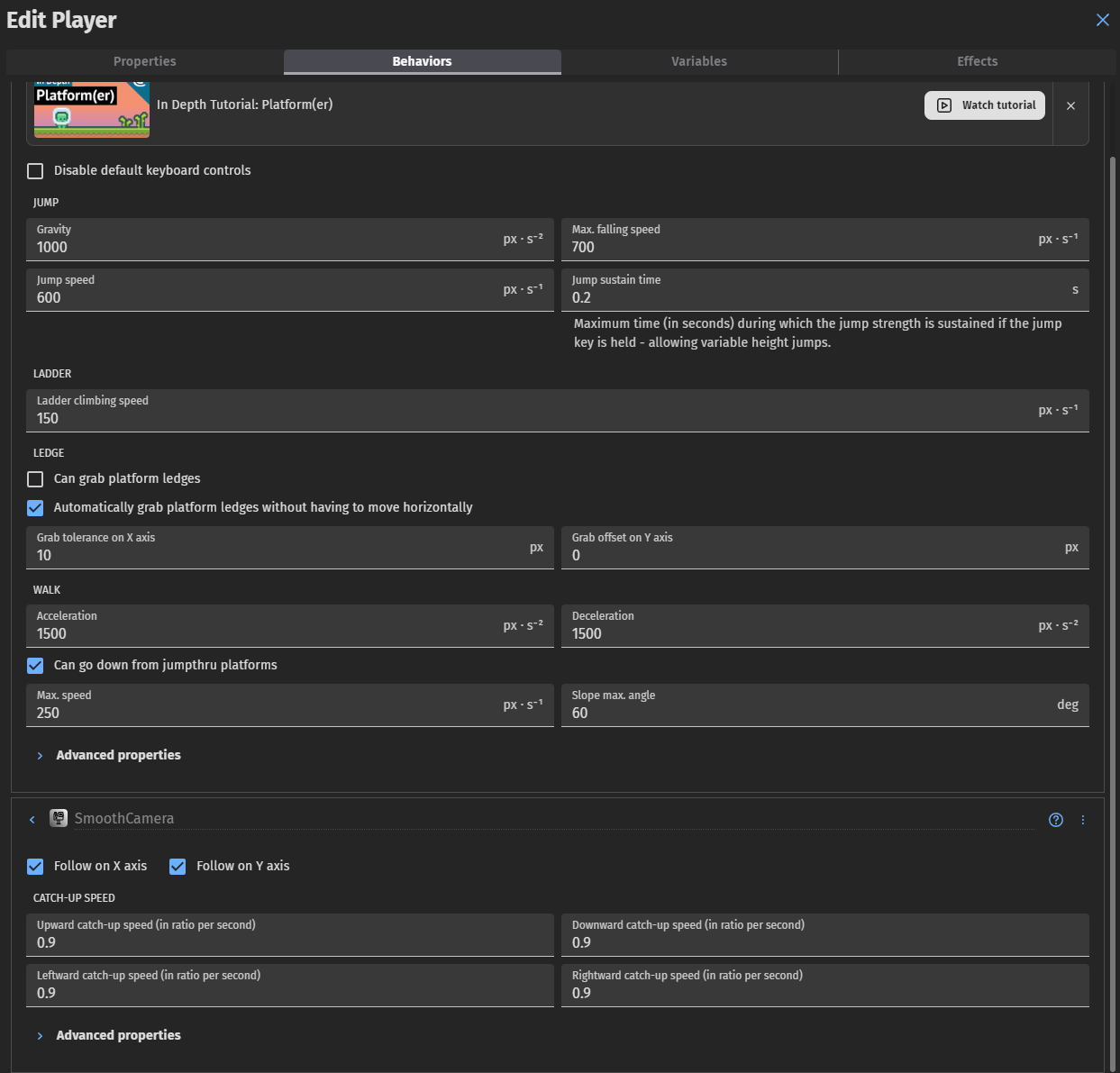Close the Edit Player dialog
Screen dimensions: 1120x1073
1102,20
